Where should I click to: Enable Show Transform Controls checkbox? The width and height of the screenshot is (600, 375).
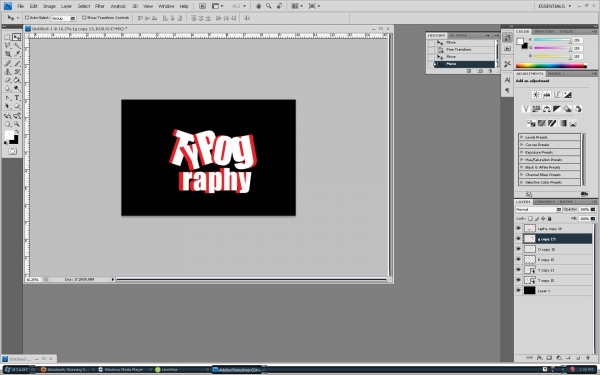(x=84, y=18)
